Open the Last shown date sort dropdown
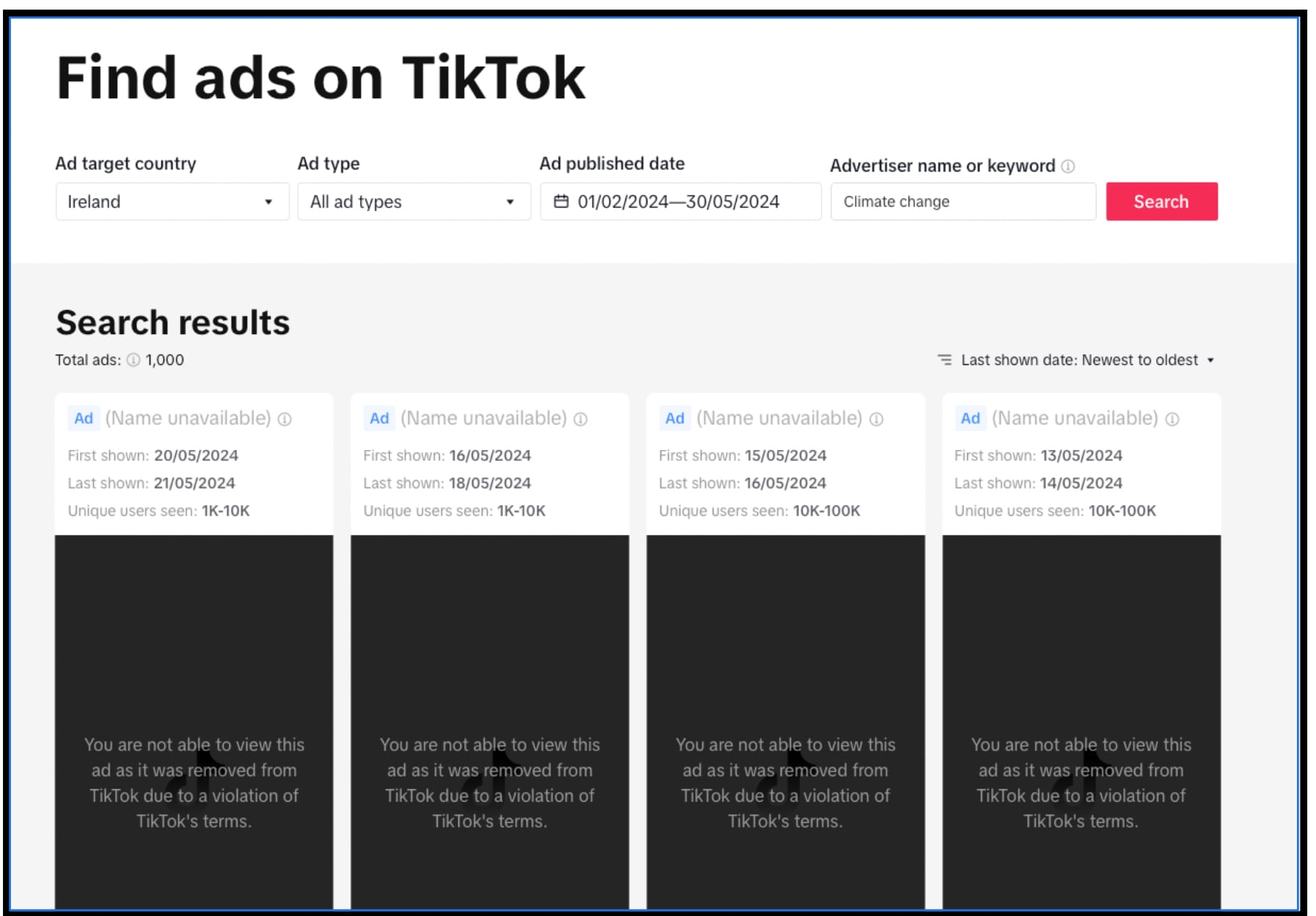This screenshot has width=1316, height=916. [x=1076, y=360]
